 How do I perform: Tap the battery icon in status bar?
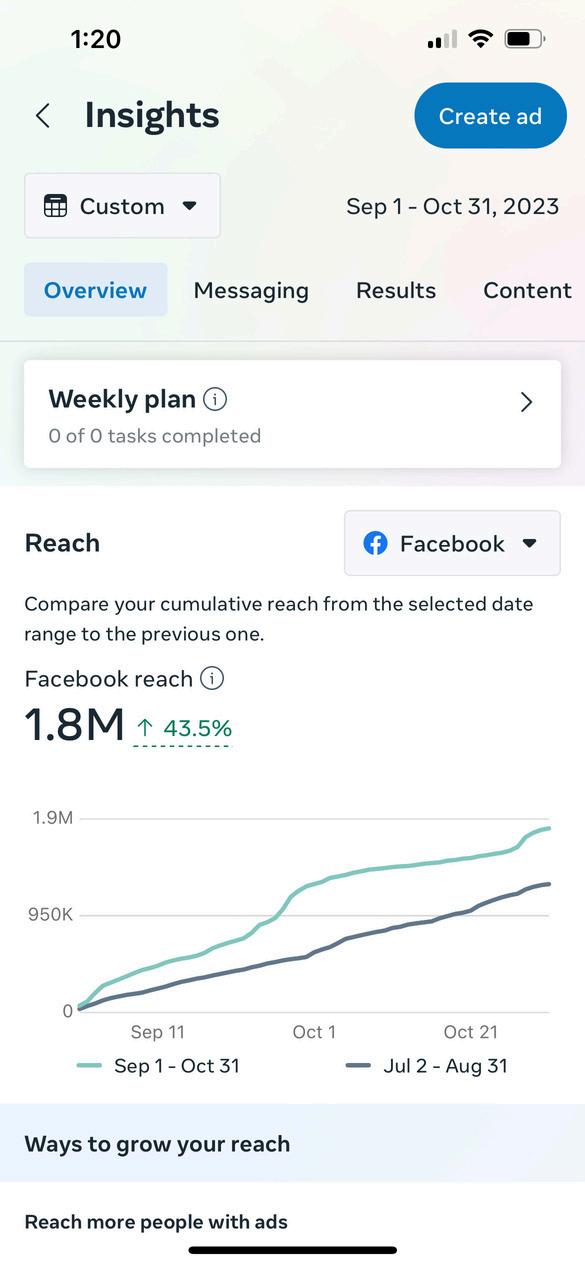point(525,39)
